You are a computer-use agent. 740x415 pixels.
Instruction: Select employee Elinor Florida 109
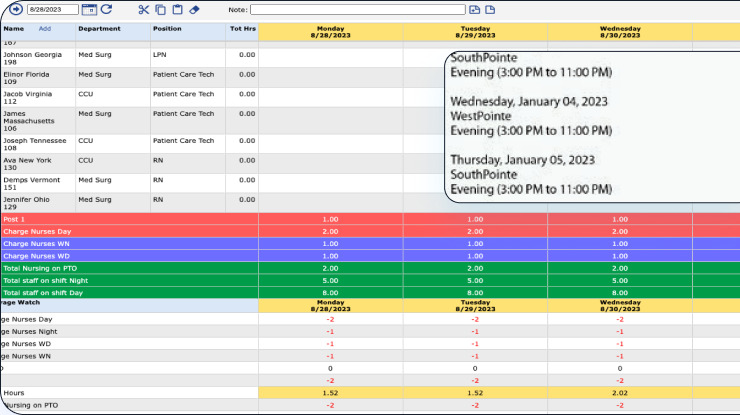pyautogui.click(x=26, y=78)
